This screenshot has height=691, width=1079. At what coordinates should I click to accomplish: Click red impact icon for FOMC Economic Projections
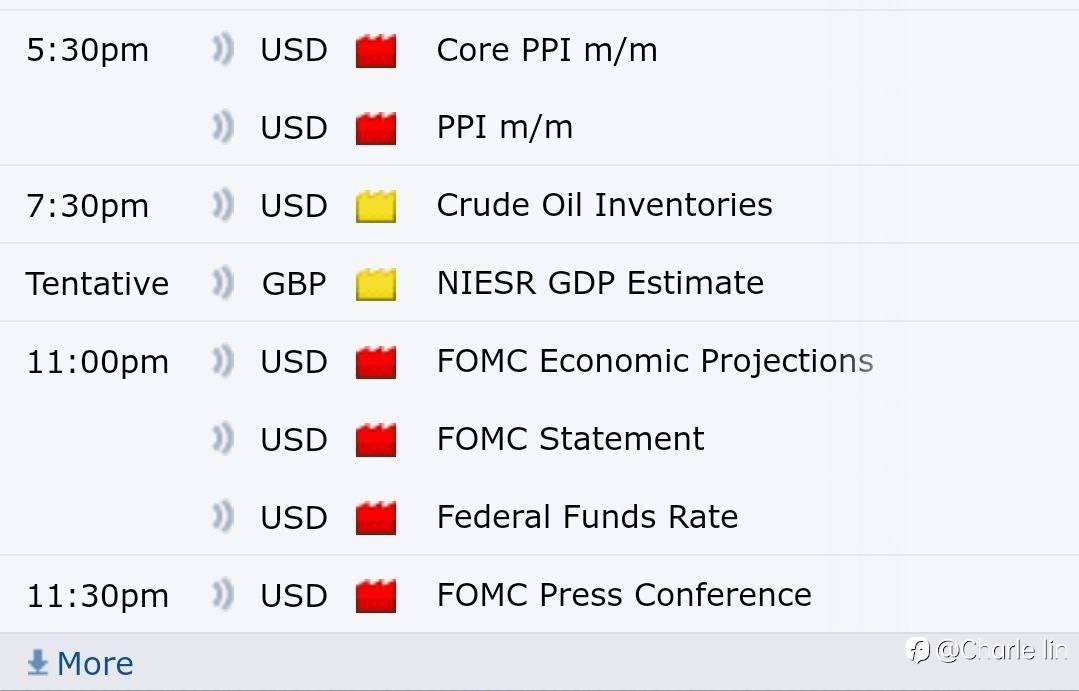point(376,363)
